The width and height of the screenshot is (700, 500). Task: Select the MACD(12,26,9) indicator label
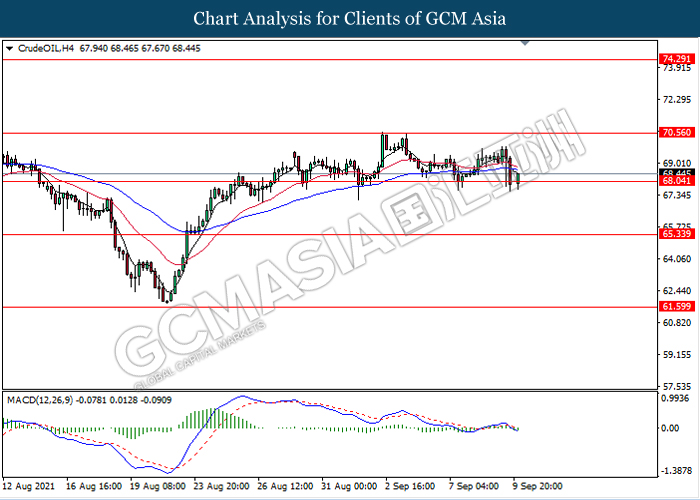click(x=38, y=400)
